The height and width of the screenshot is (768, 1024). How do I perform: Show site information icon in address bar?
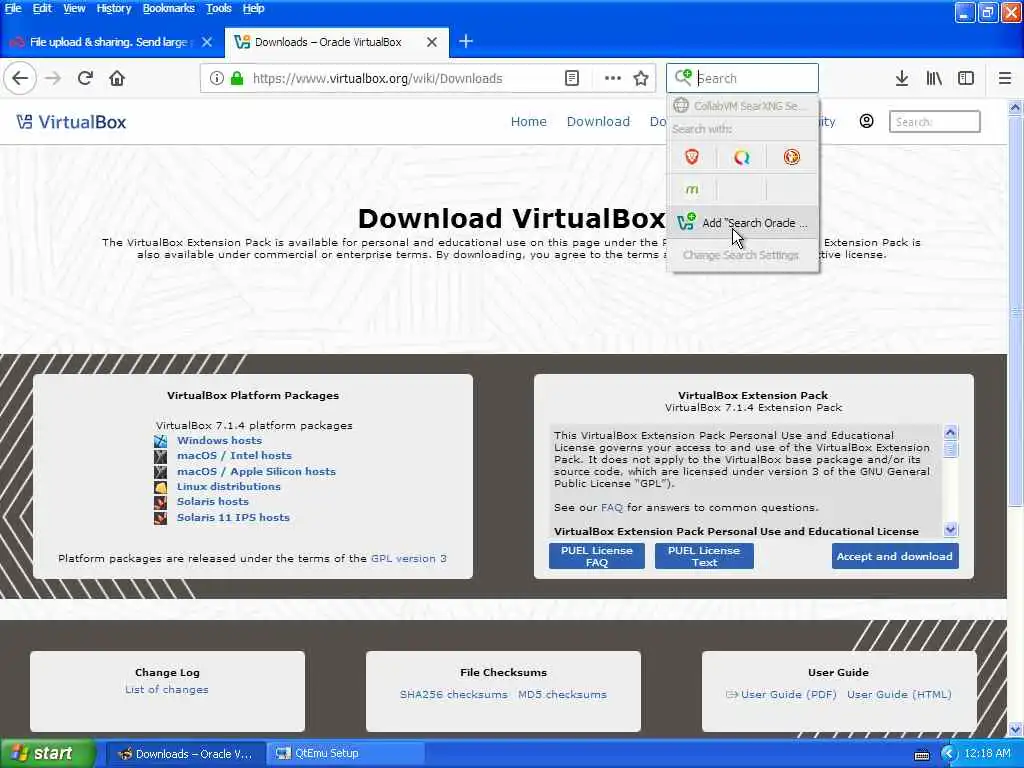click(217, 78)
